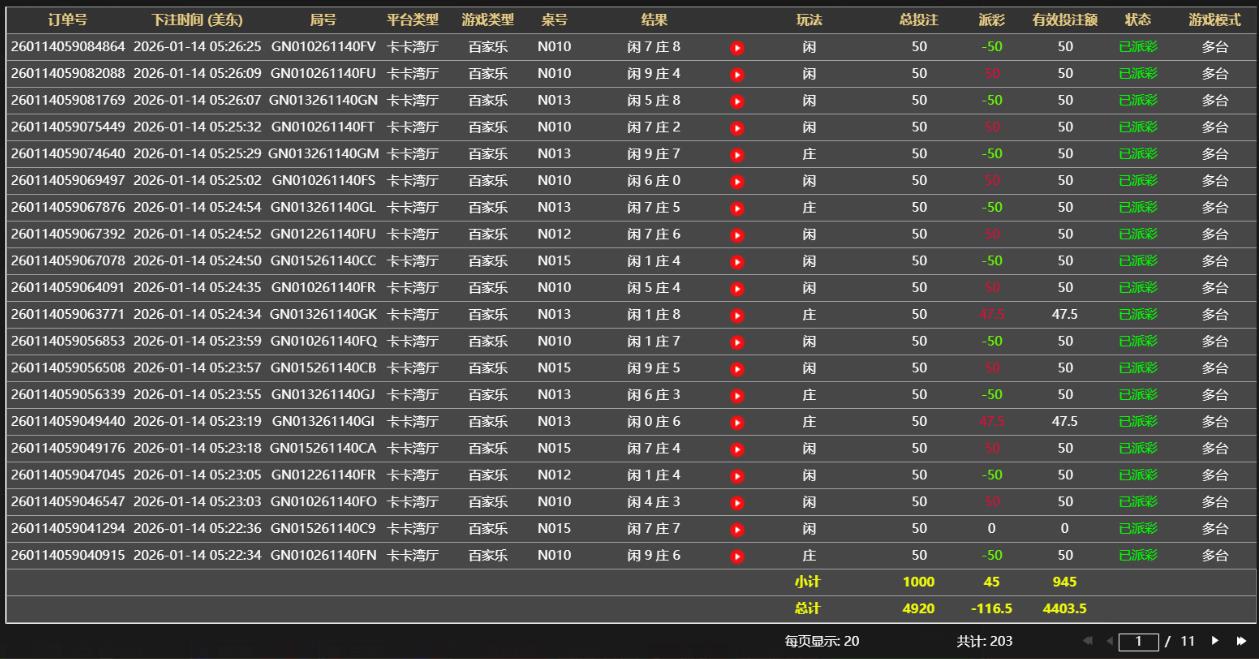Image resolution: width=1259 pixels, height=659 pixels.
Task: Select order number 260114059063771
Action: pyautogui.click(x=68, y=314)
